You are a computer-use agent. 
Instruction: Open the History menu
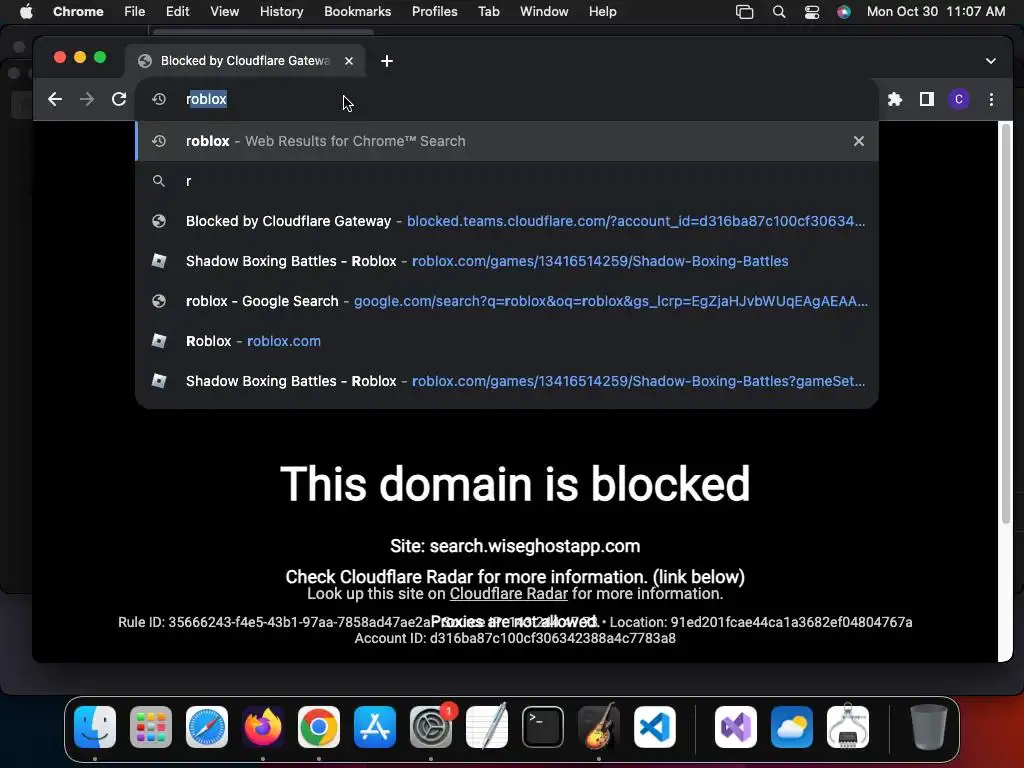[281, 12]
